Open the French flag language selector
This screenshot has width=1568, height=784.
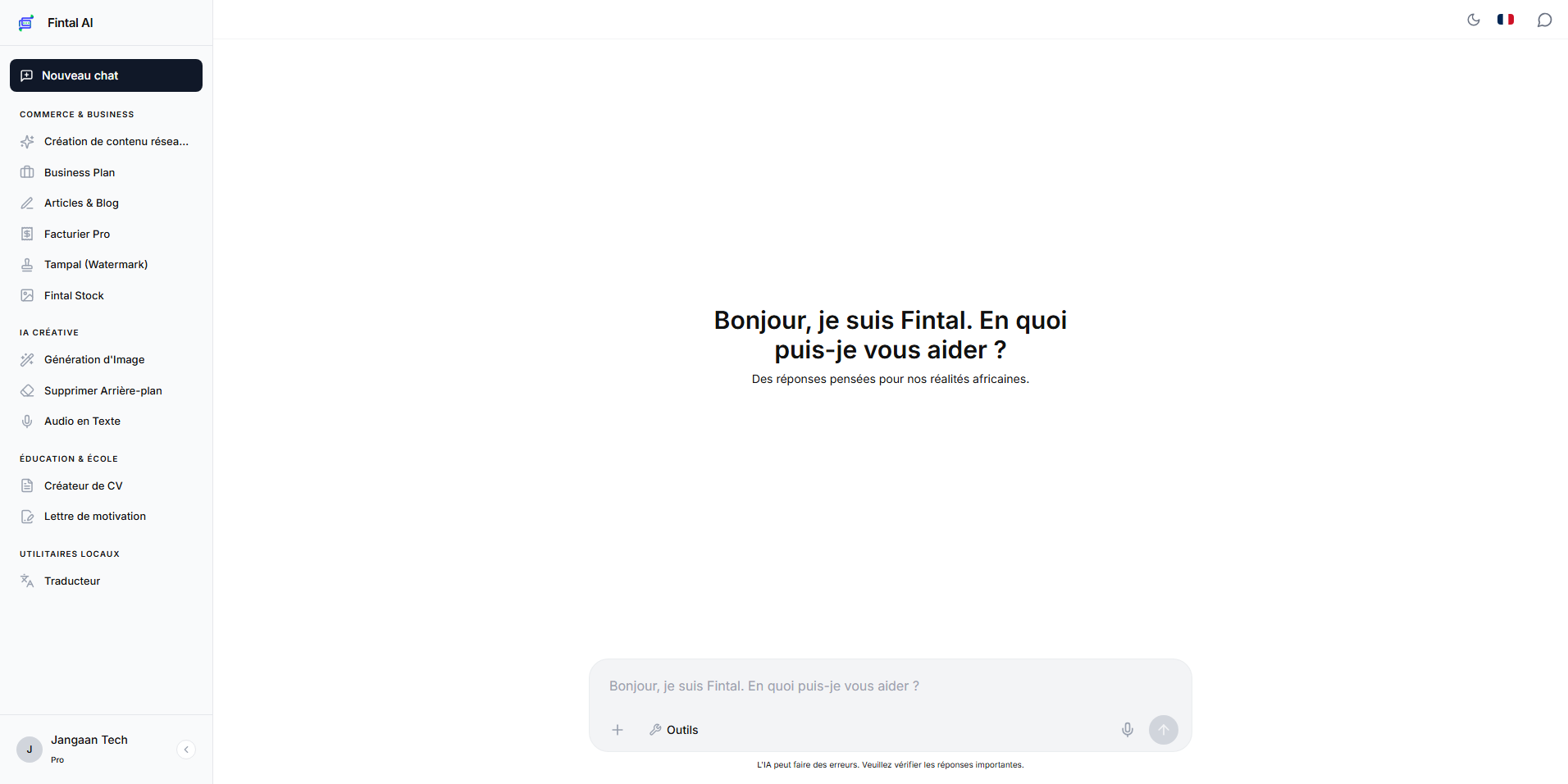tap(1506, 20)
